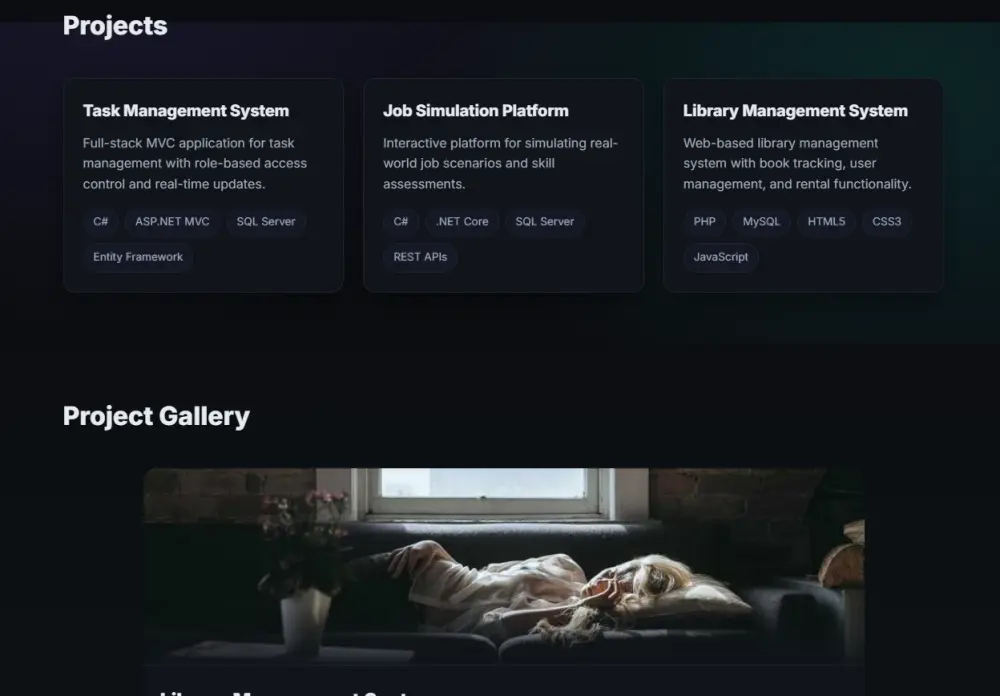Open the Task Management System project card
Screen dimensions: 1000x696
(x=204, y=185)
